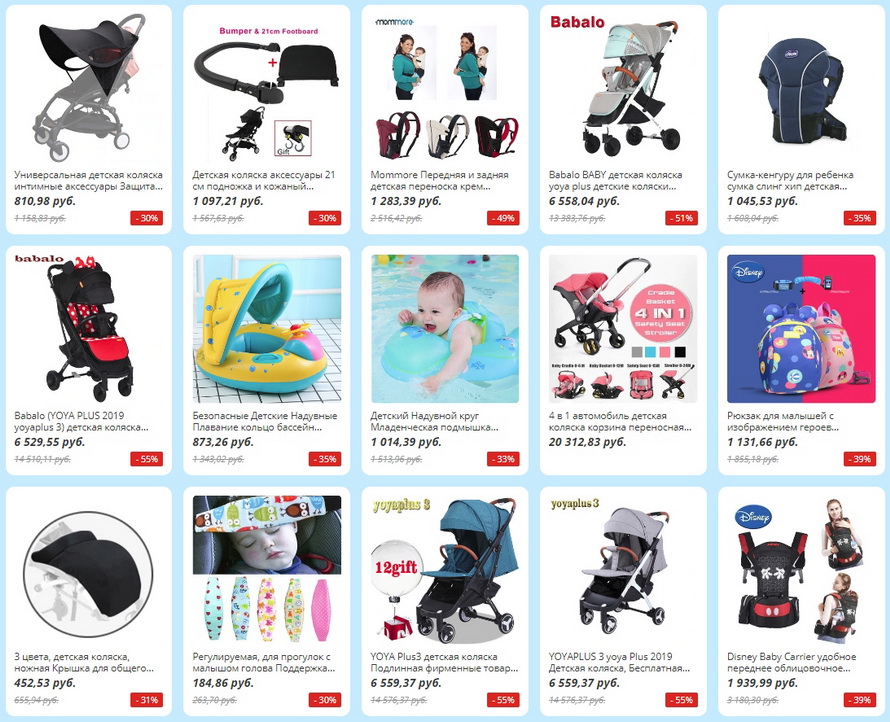Click the 184,86 руб. head support price
The height and width of the screenshot is (722, 890).
pyautogui.click(x=223, y=683)
